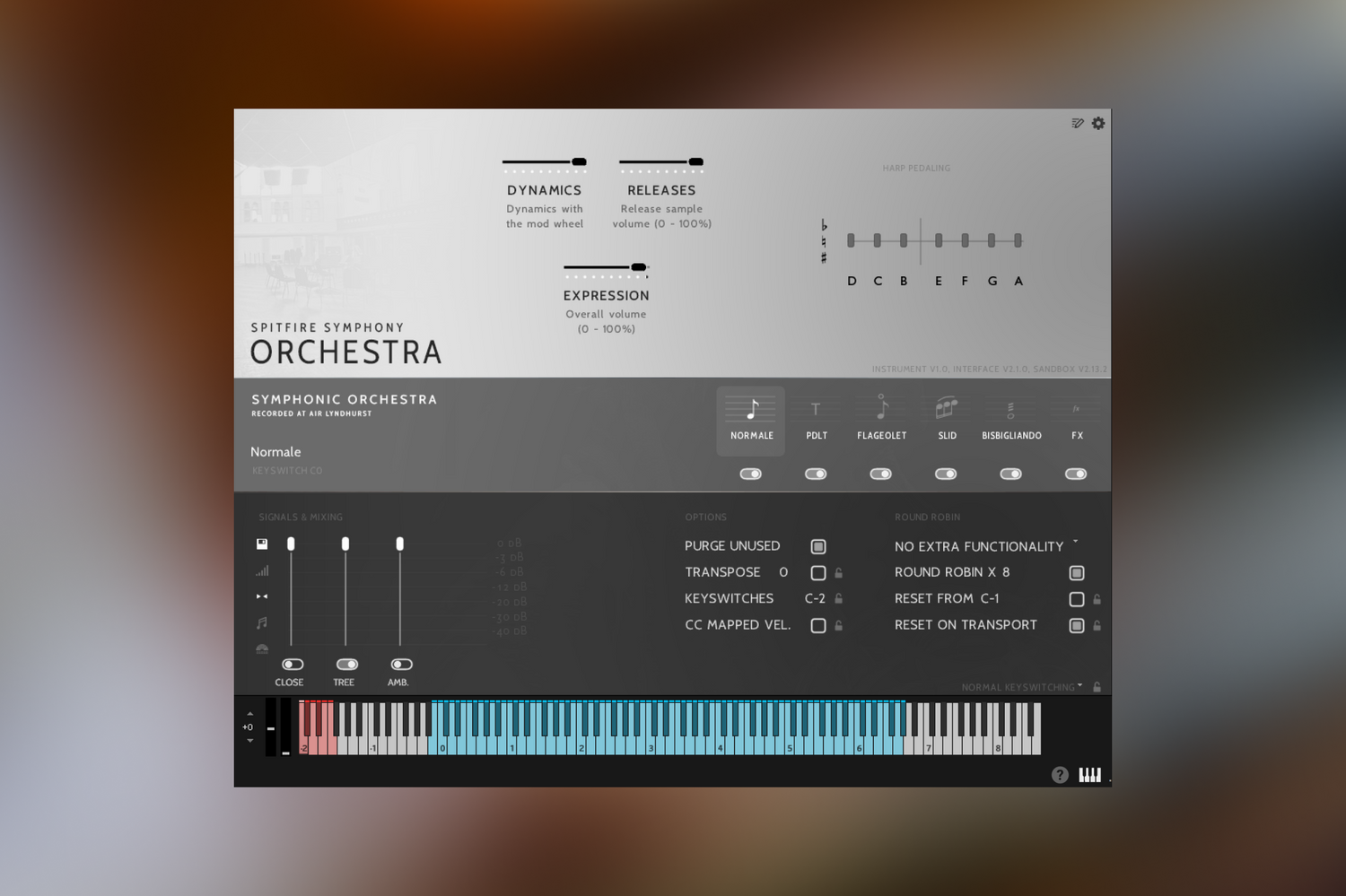Enable the RESET FROM C-1 checkbox
Screen dimensions: 1346x896
1075,598
